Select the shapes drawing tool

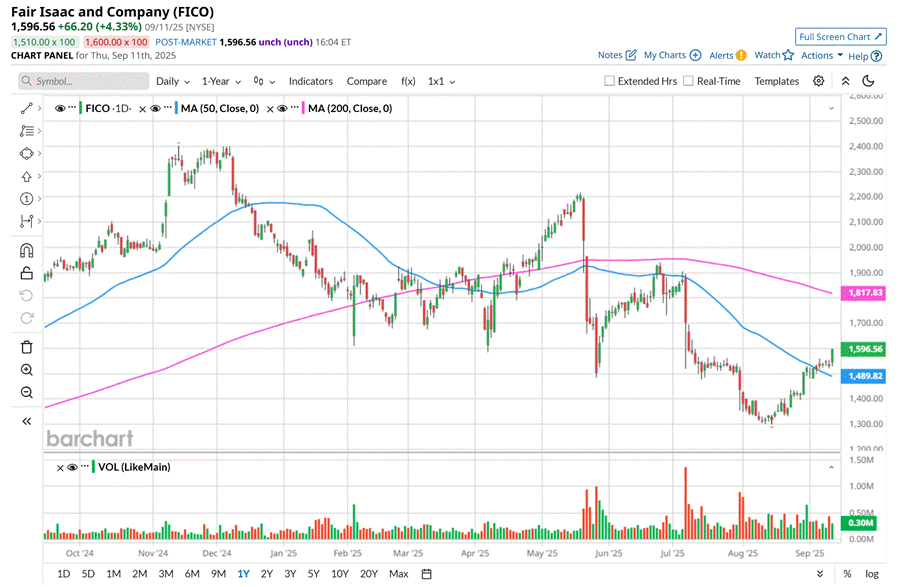tap(26, 154)
